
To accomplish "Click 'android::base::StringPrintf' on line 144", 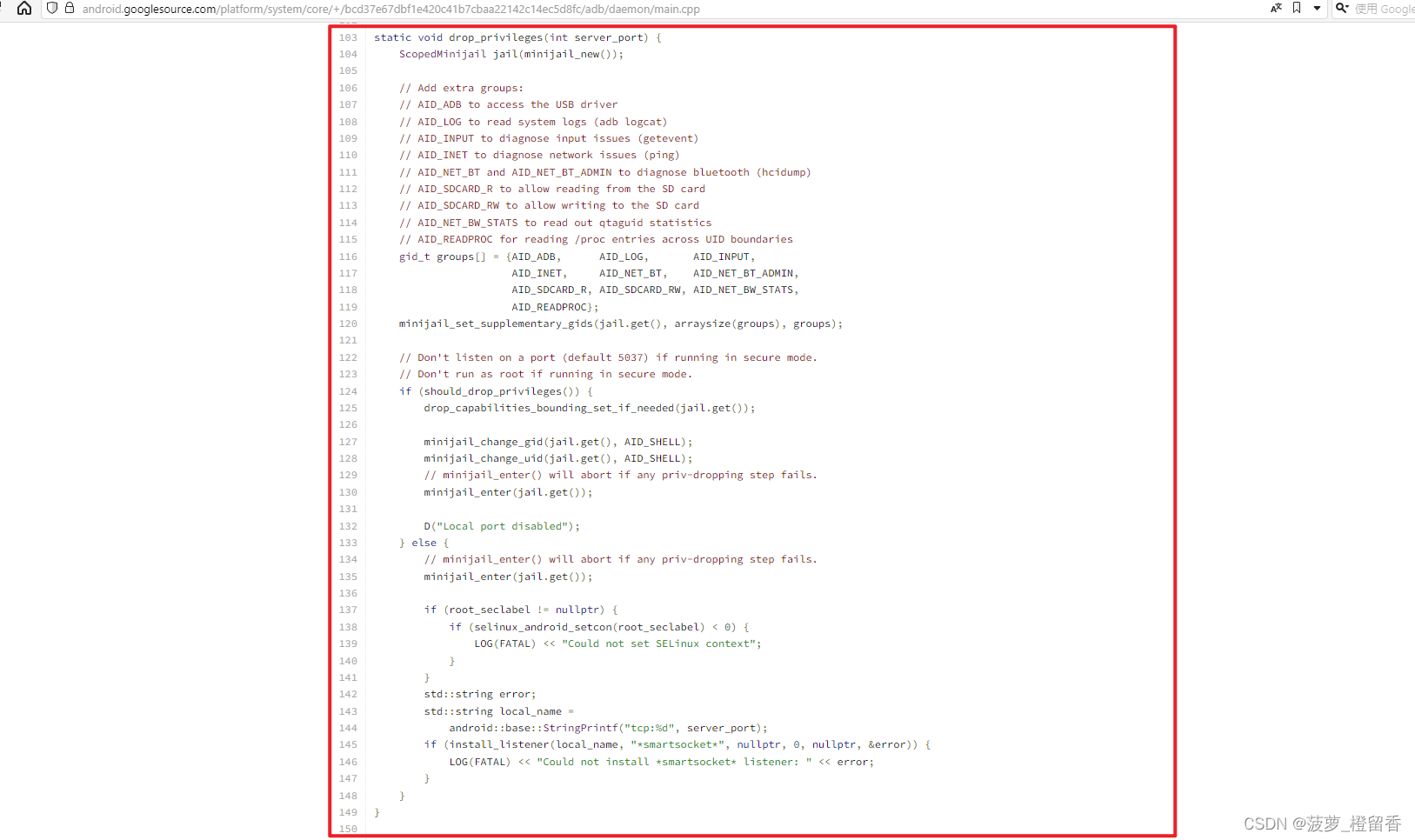I will tap(533, 728).
